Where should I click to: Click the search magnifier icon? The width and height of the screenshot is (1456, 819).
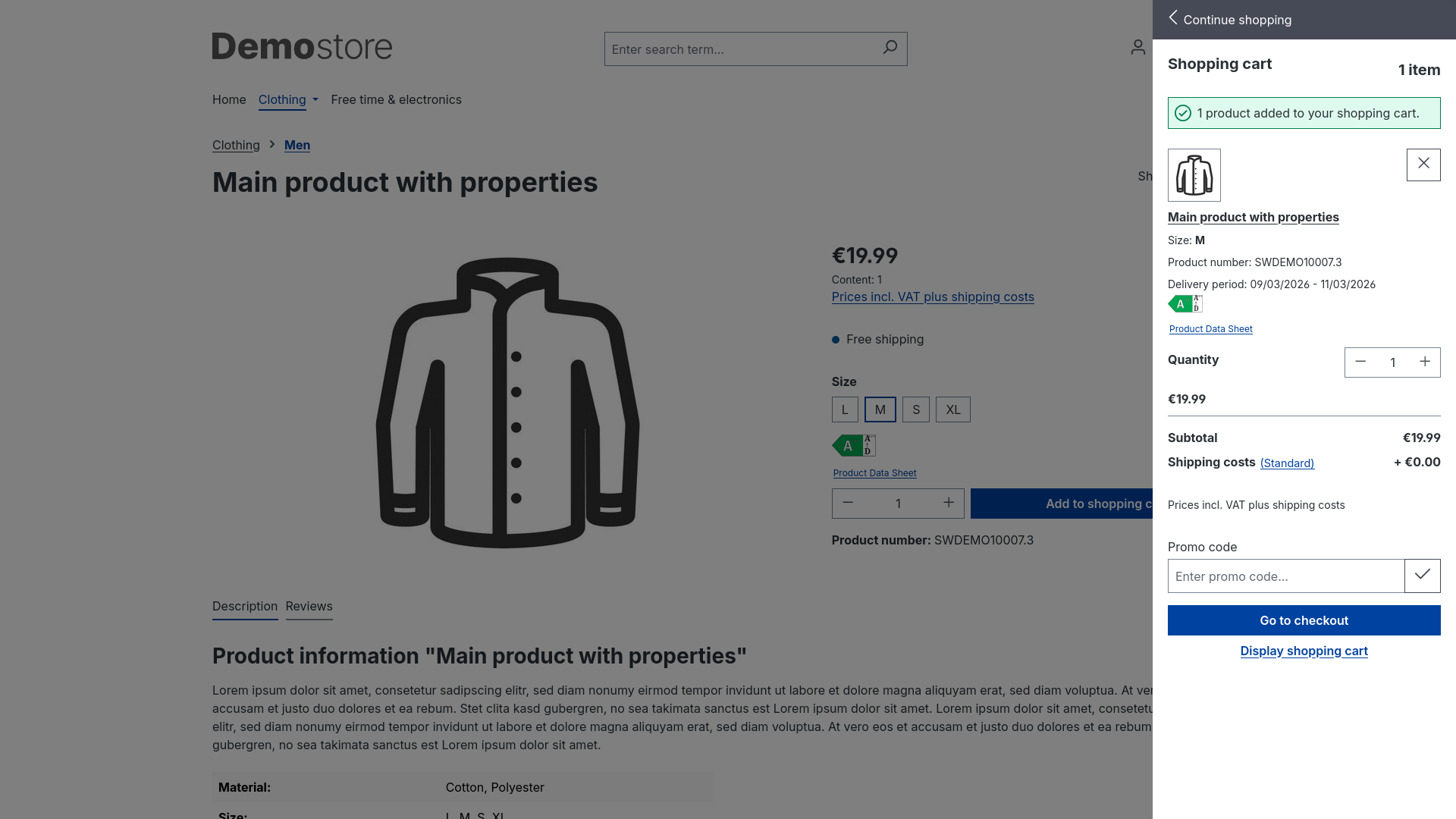[890, 48]
